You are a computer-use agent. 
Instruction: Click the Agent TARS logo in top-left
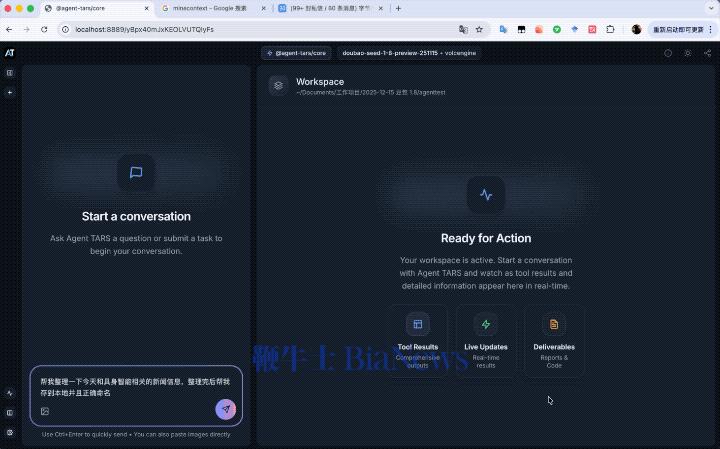pos(9,53)
